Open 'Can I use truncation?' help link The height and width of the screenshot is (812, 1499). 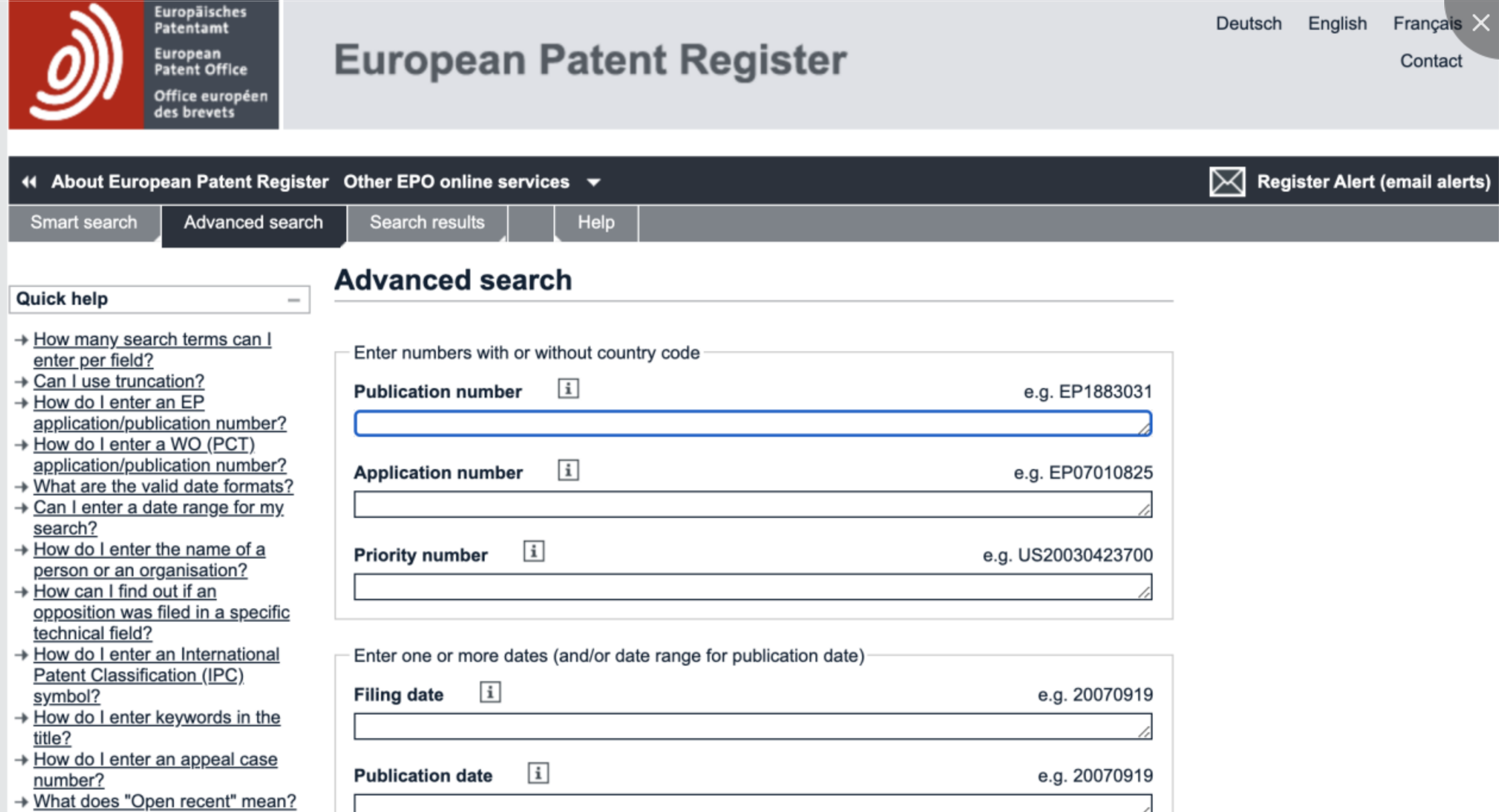pyautogui.click(x=118, y=381)
